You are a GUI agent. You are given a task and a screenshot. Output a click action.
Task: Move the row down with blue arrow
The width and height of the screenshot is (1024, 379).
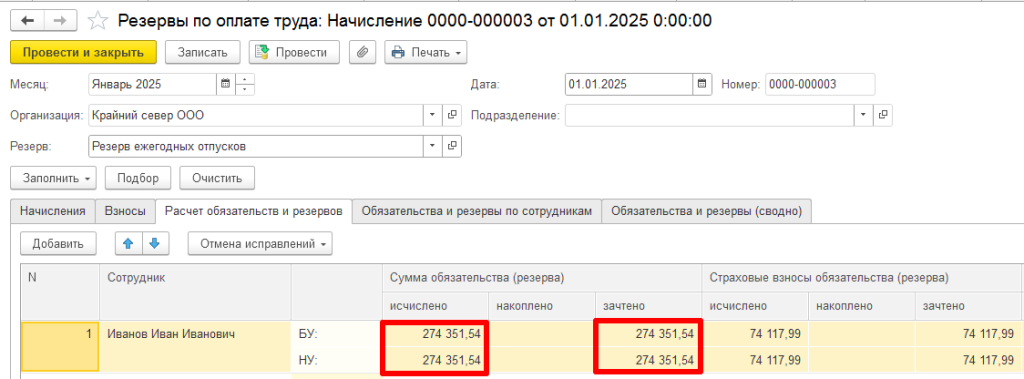(154, 244)
